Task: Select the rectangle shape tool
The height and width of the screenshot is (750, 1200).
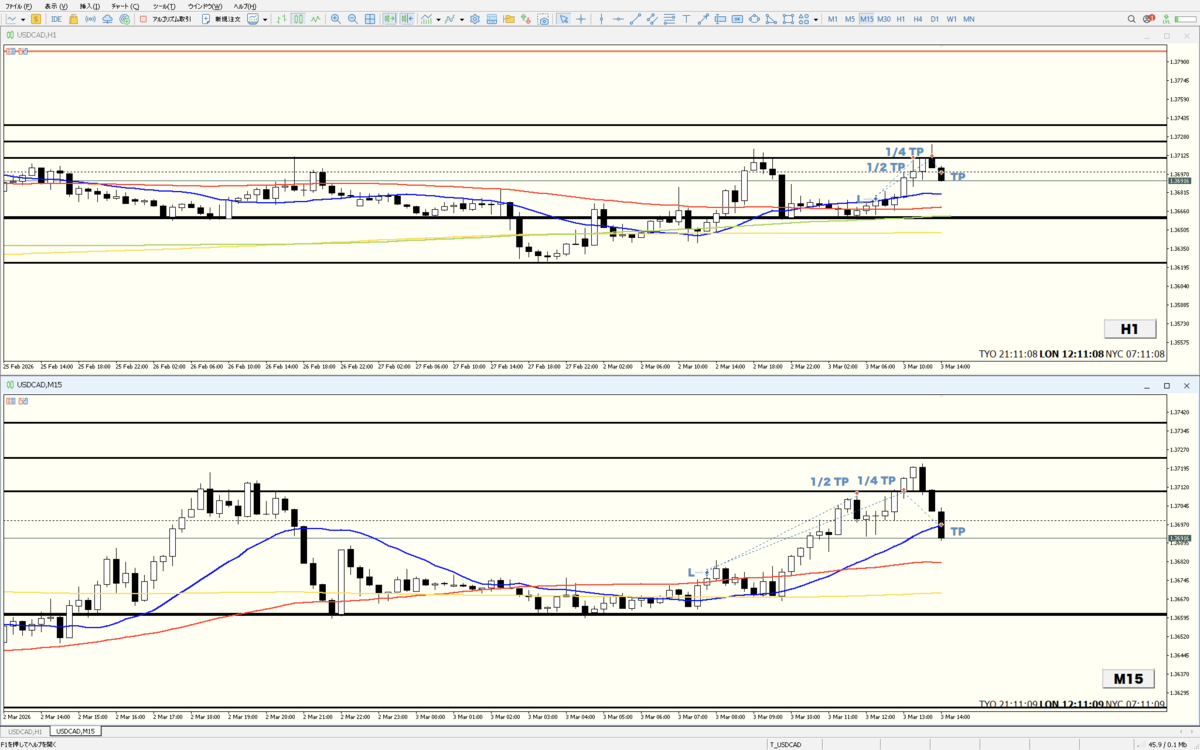Action: click(x=788, y=19)
